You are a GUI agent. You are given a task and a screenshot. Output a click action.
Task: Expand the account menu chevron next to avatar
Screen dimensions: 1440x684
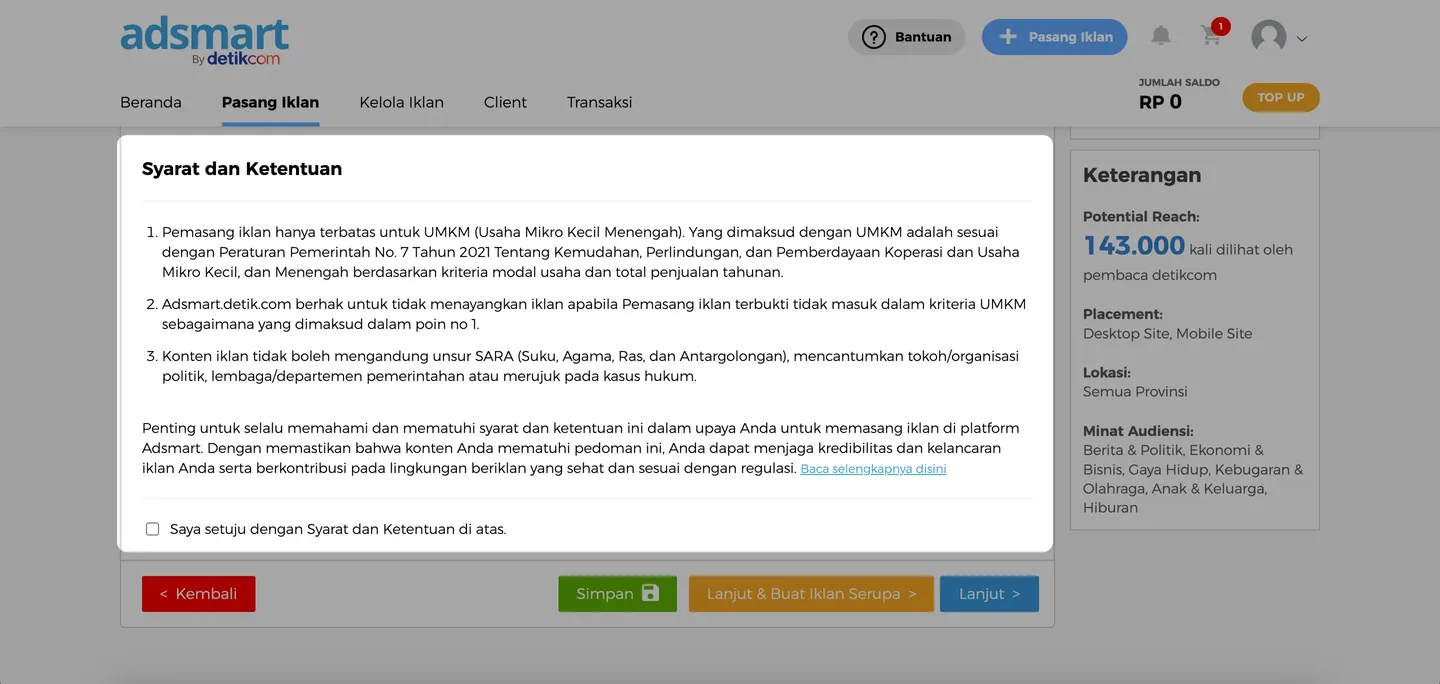click(1300, 38)
